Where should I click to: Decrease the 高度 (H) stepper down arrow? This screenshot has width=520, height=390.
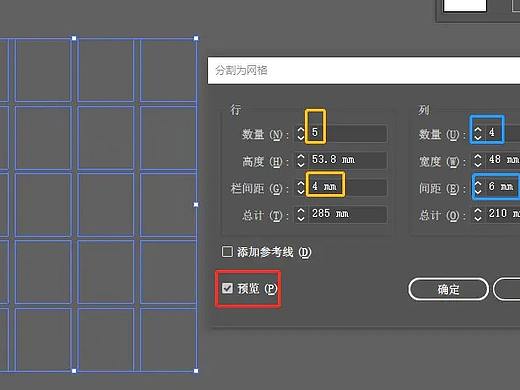(x=301, y=165)
